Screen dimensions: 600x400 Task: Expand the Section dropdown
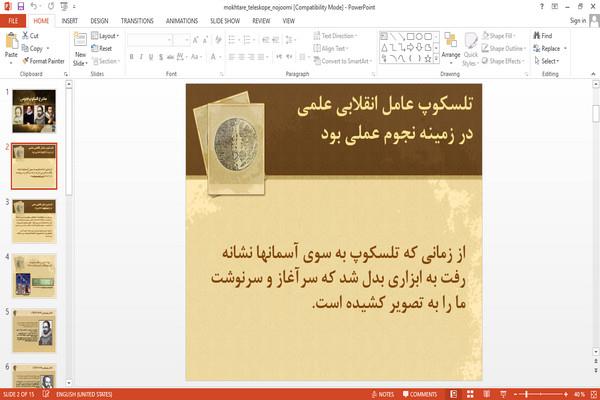(x=106, y=61)
